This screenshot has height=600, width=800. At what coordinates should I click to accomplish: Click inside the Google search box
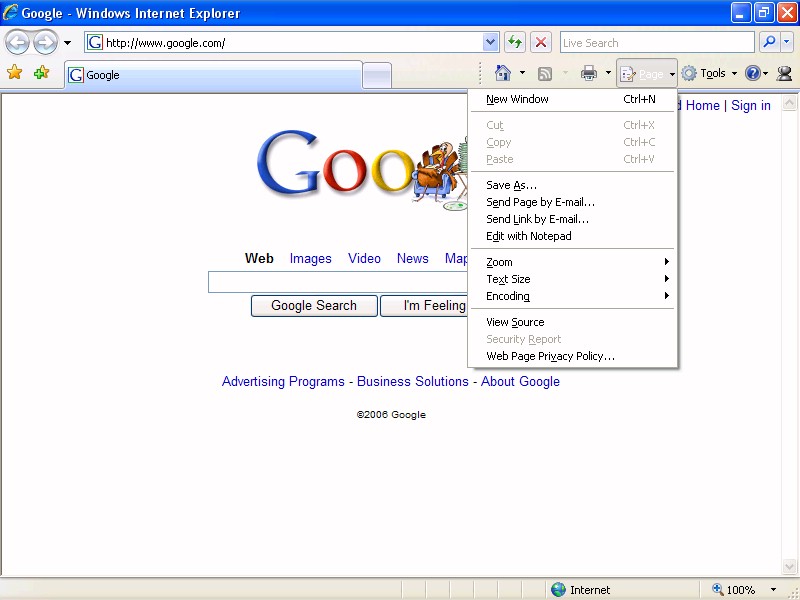(x=338, y=282)
